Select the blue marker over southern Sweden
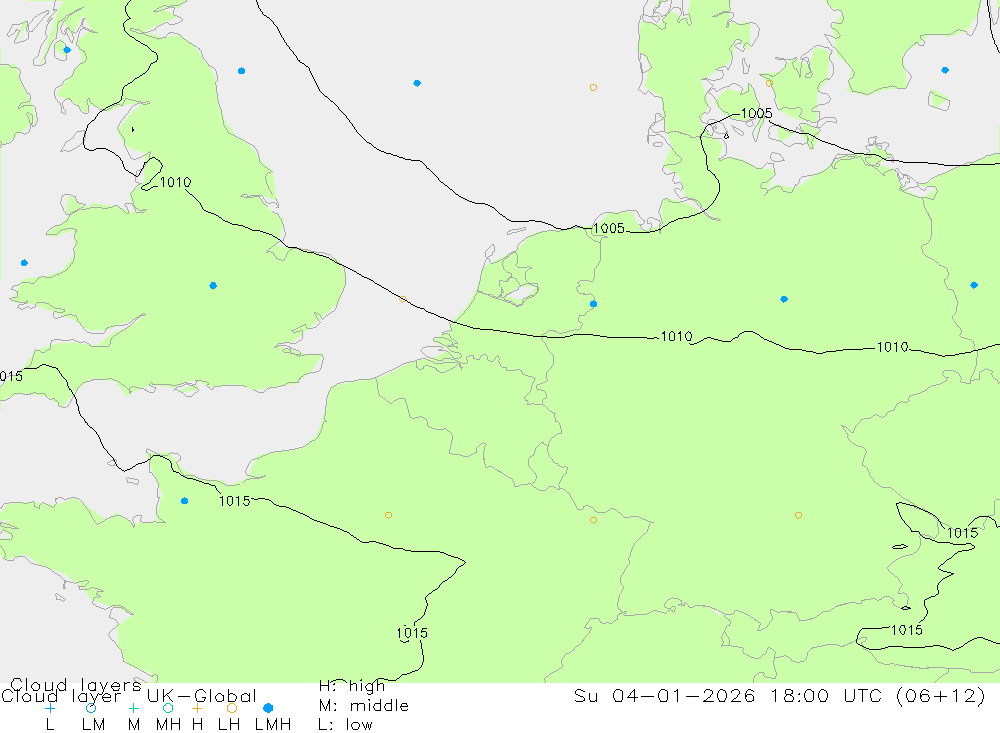 [945, 70]
